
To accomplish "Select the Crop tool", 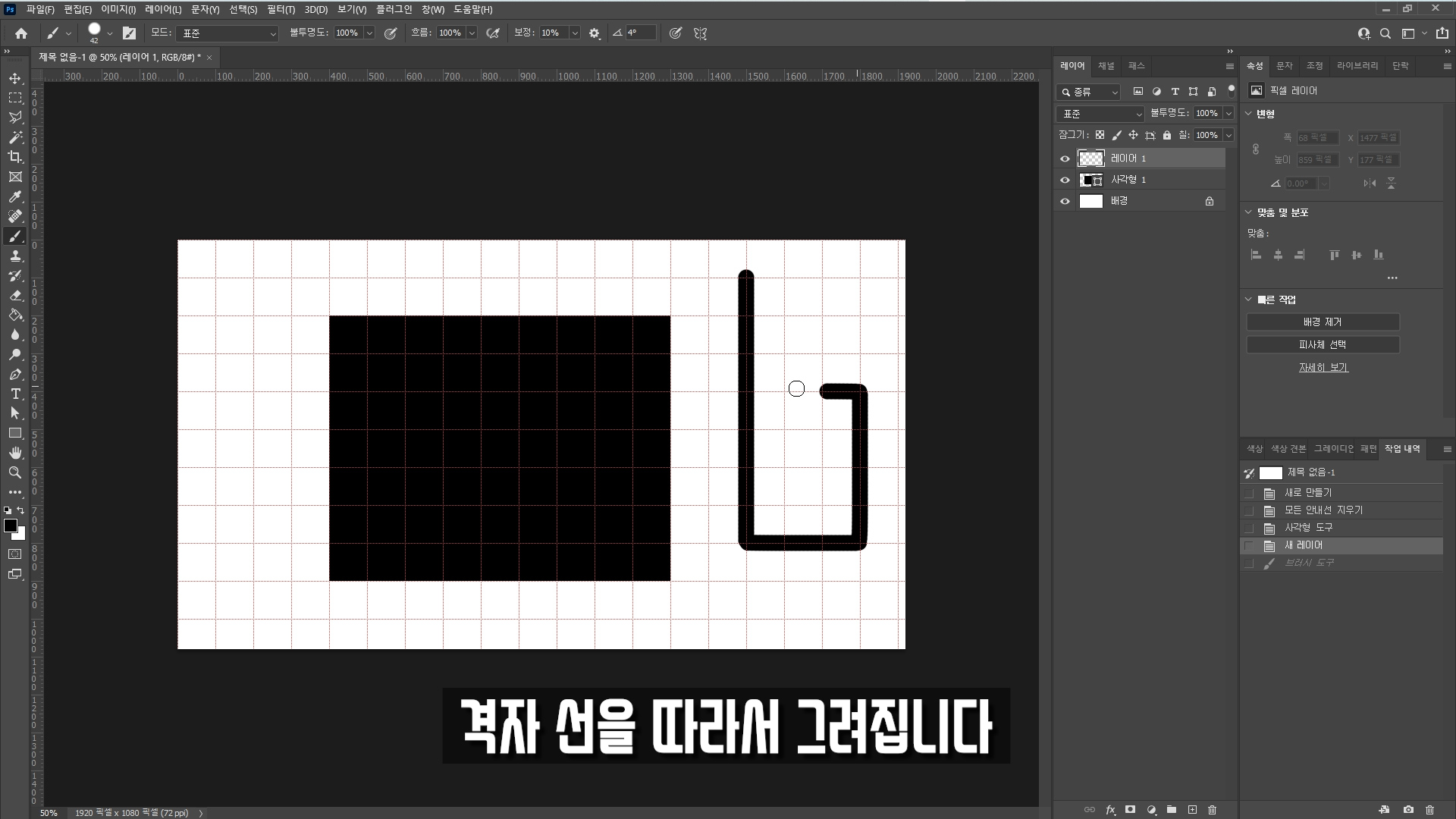I will [15, 157].
